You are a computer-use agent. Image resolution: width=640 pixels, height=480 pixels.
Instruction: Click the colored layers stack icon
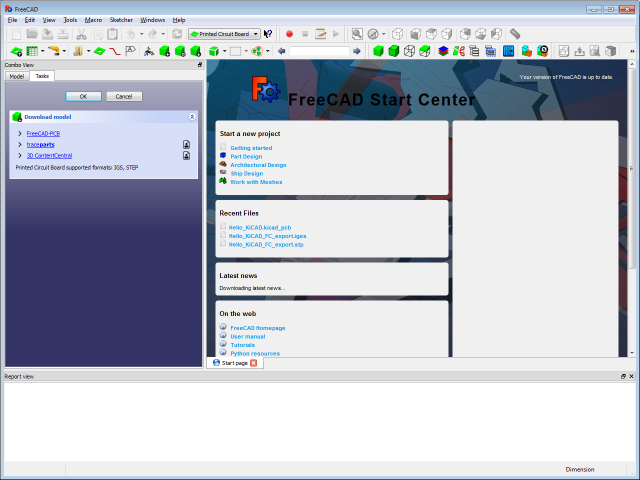pyautogui.click(x=443, y=51)
